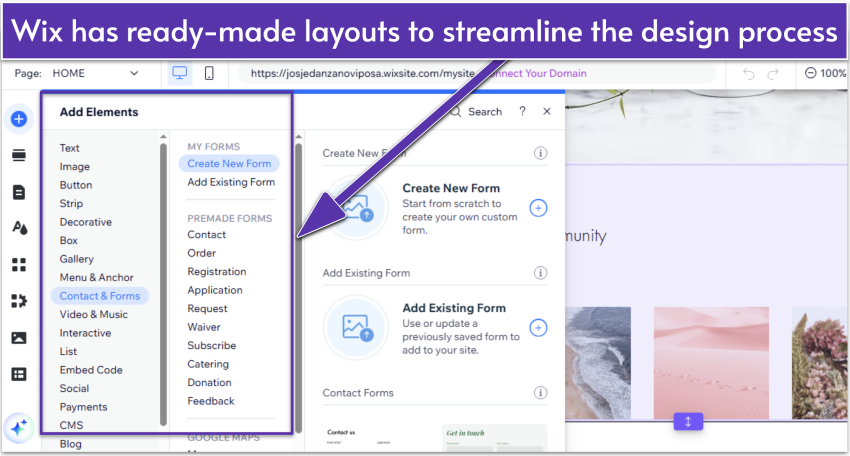Image resolution: width=850 pixels, height=456 pixels.
Task: Open the question mark help icon
Action: tap(522, 111)
